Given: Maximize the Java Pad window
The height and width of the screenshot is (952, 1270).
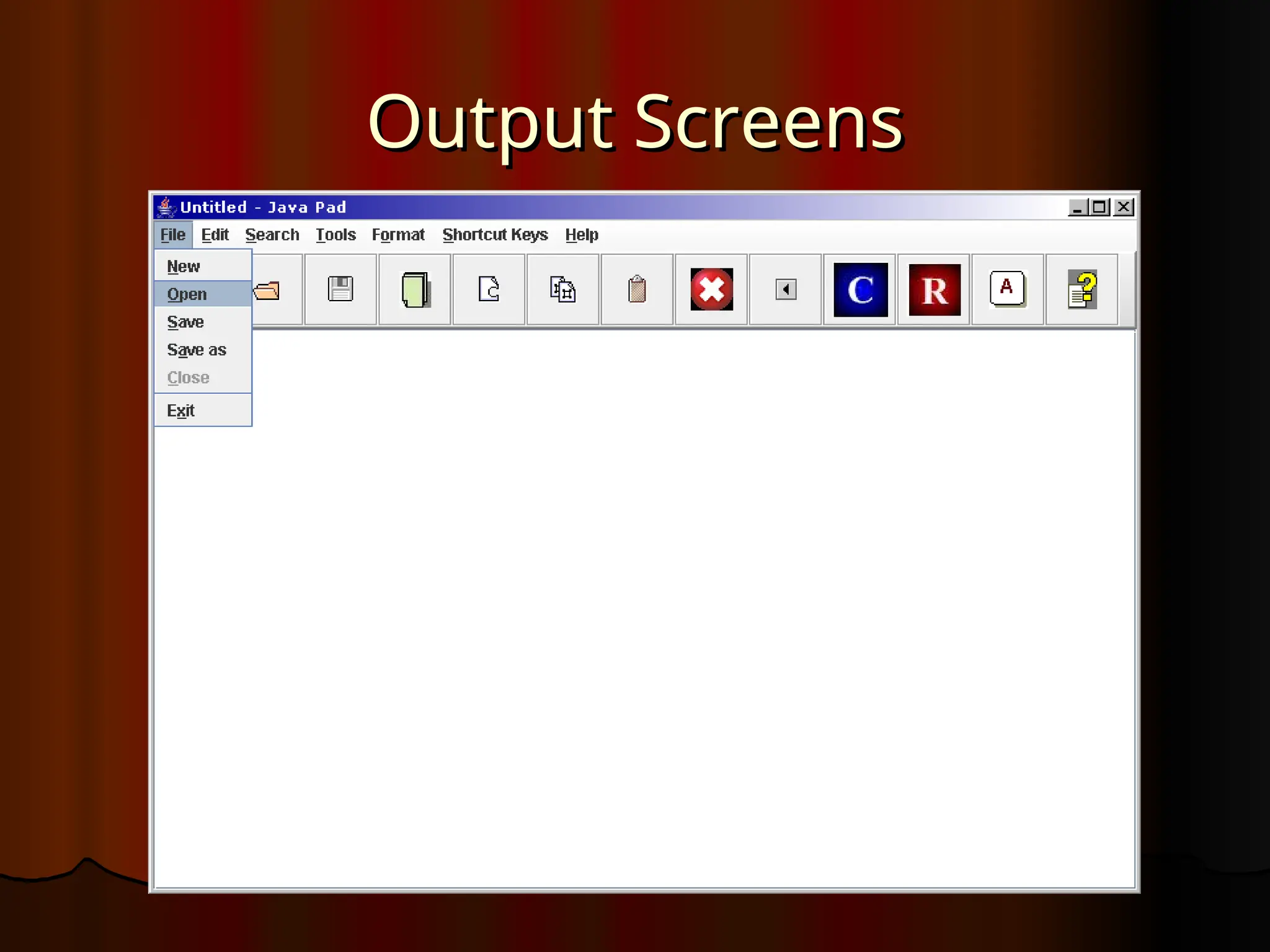Looking at the screenshot, I should 1100,208.
